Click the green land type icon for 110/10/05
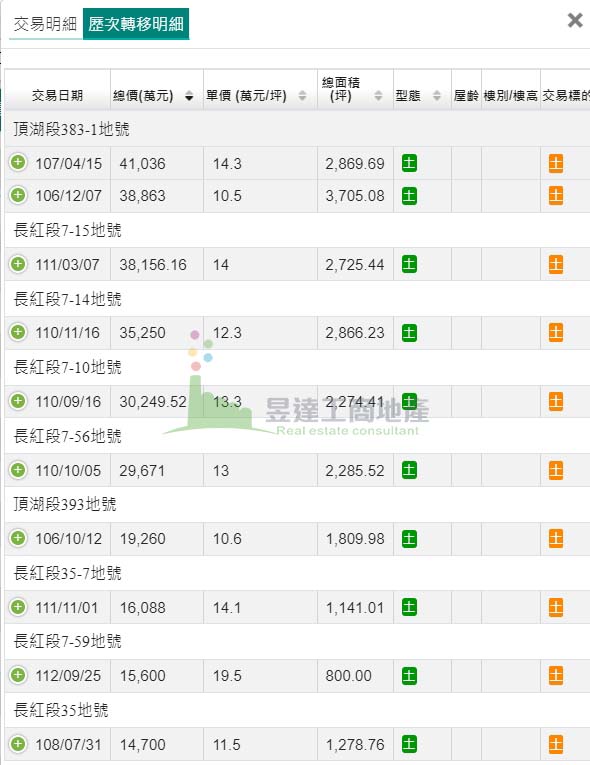The height and width of the screenshot is (765, 590). [409, 470]
